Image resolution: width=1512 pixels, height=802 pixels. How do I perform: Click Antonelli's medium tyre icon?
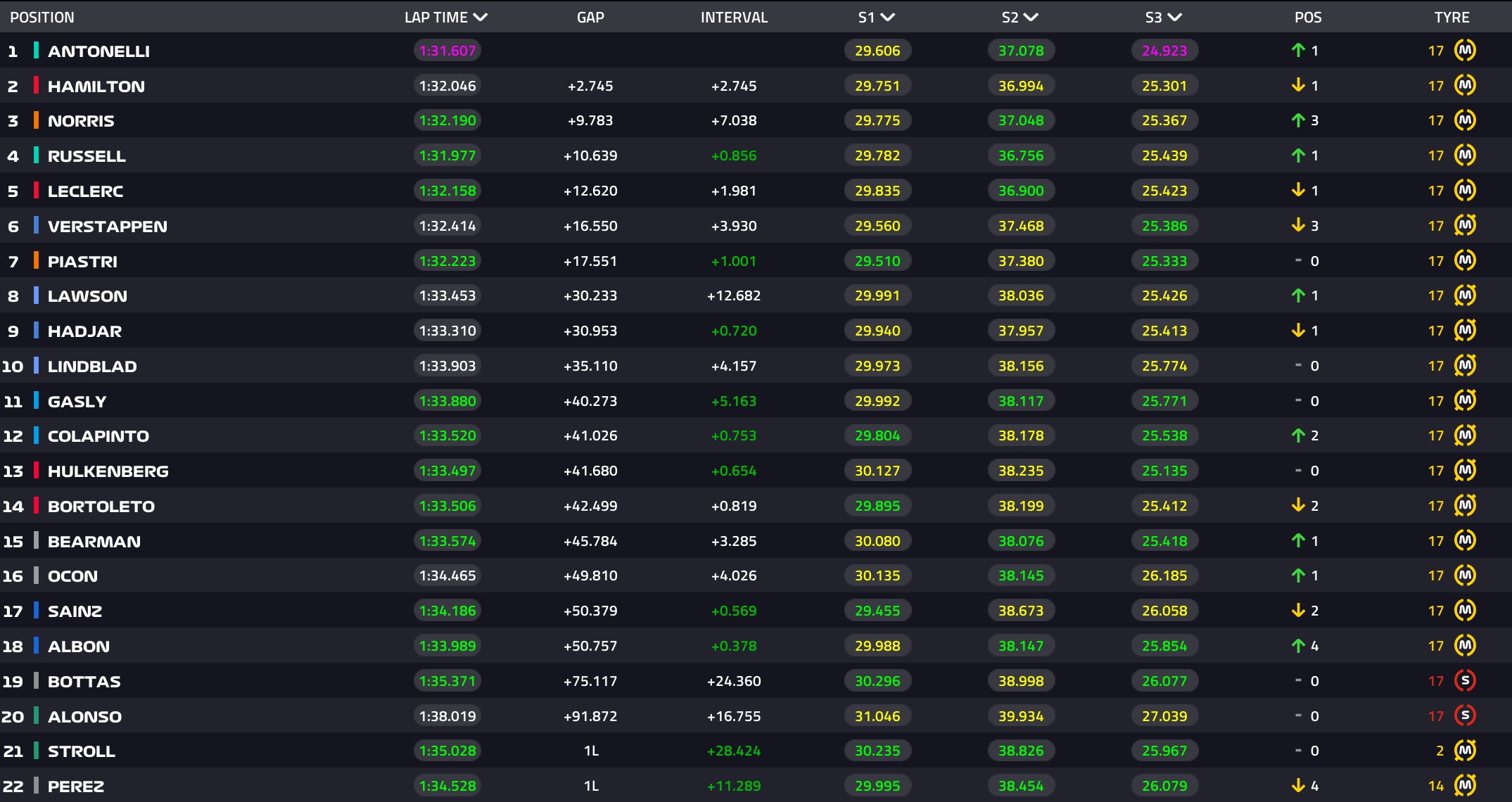[1465, 50]
